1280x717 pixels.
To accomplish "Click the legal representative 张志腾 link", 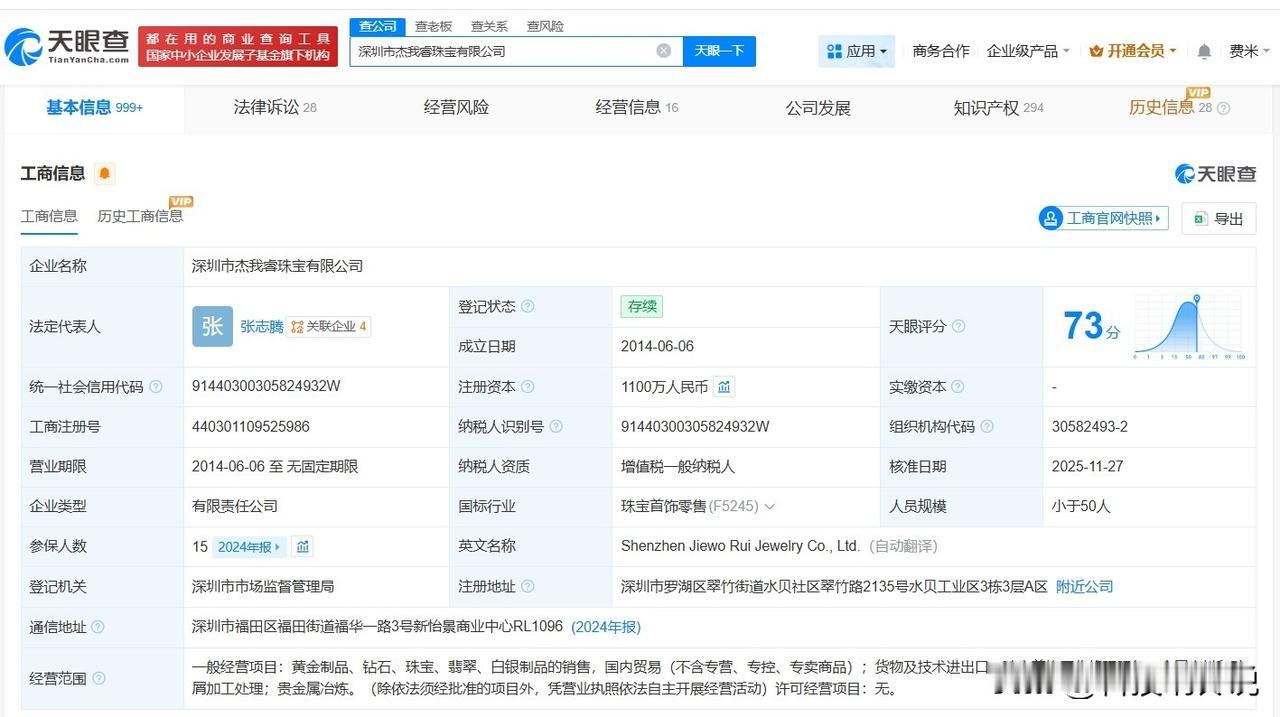I will click(261, 326).
